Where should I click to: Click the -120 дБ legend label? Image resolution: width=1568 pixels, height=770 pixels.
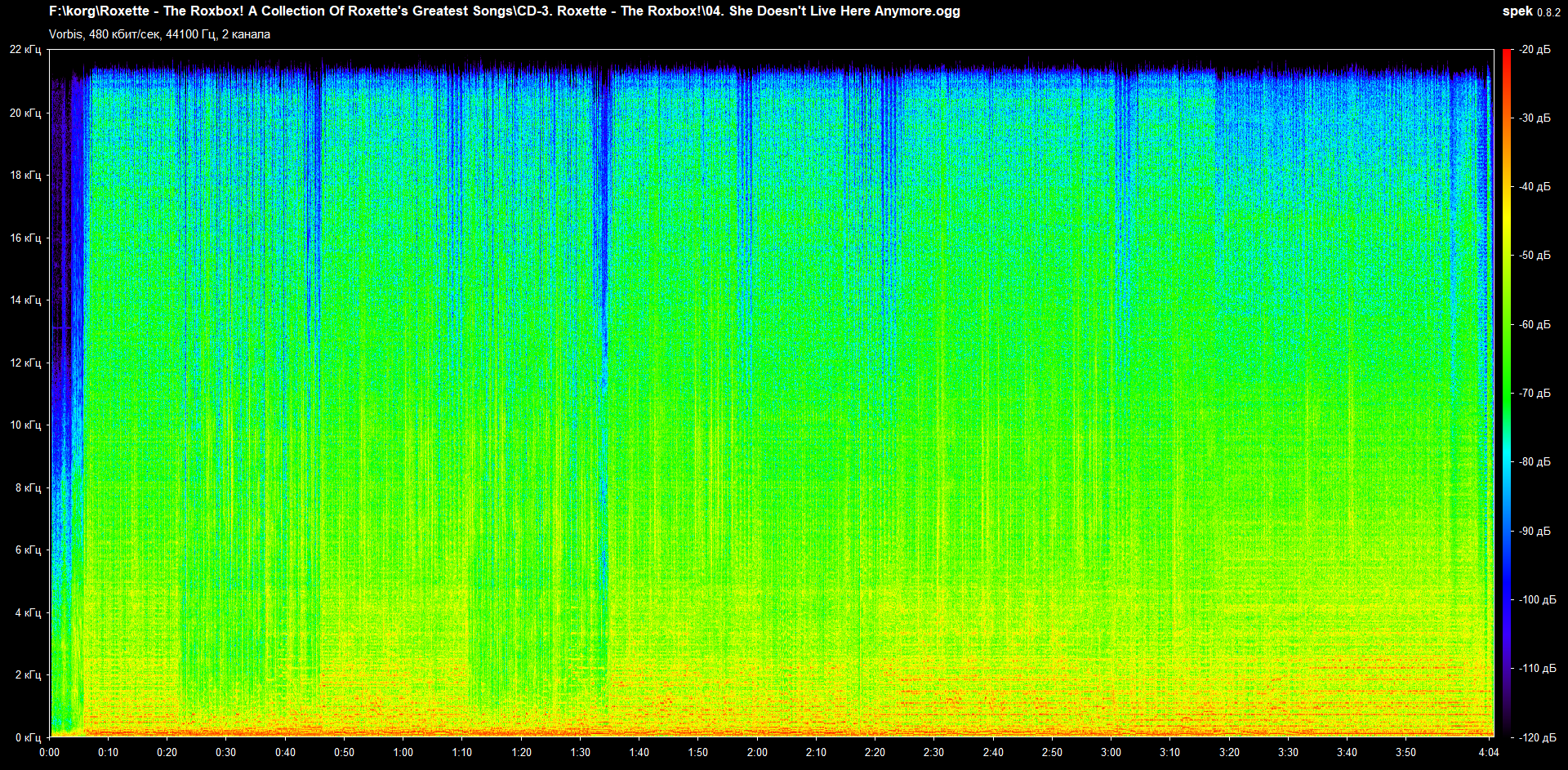pyautogui.click(x=1536, y=737)
